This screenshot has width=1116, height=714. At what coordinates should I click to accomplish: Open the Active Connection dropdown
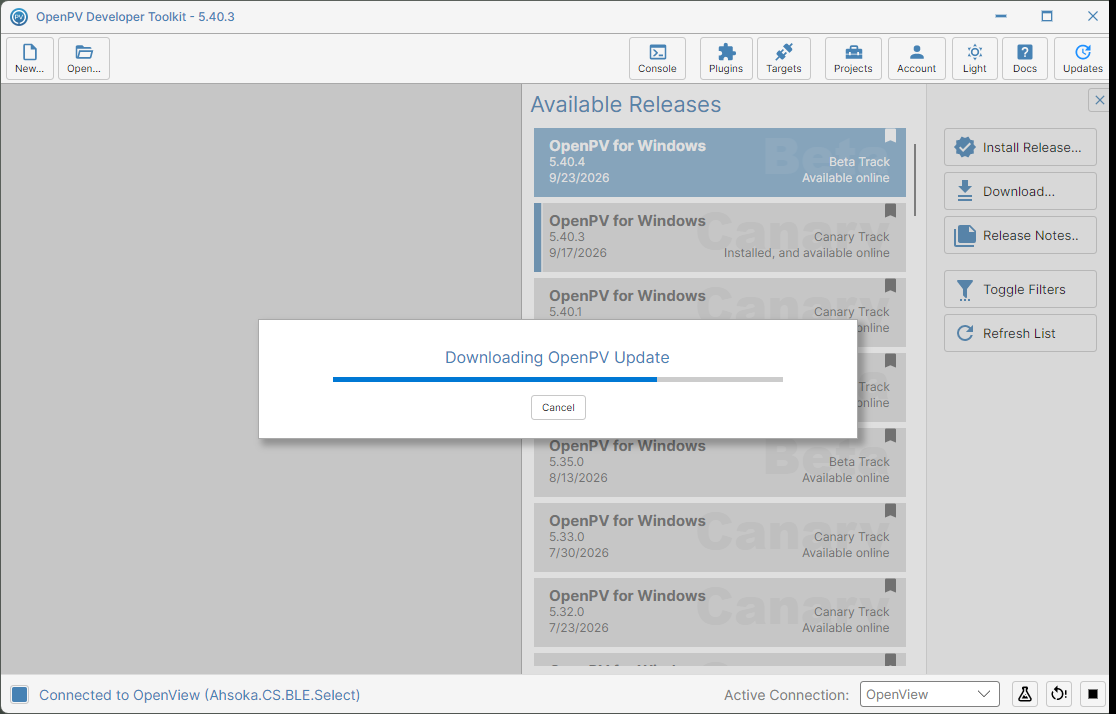point(930,694)
